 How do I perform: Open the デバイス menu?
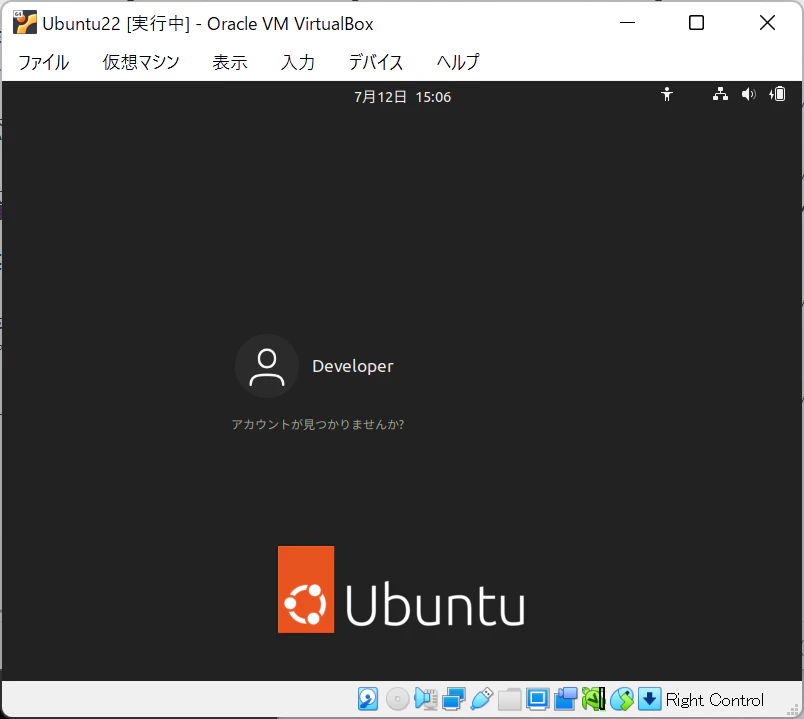tap(376, 62)
